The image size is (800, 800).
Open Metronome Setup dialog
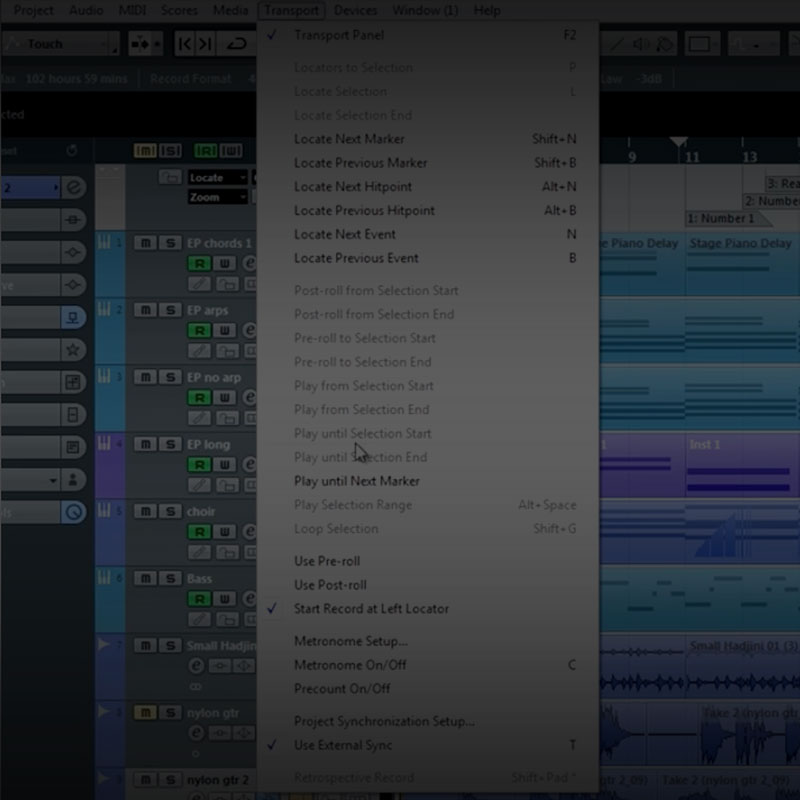[x=428, y=641]
